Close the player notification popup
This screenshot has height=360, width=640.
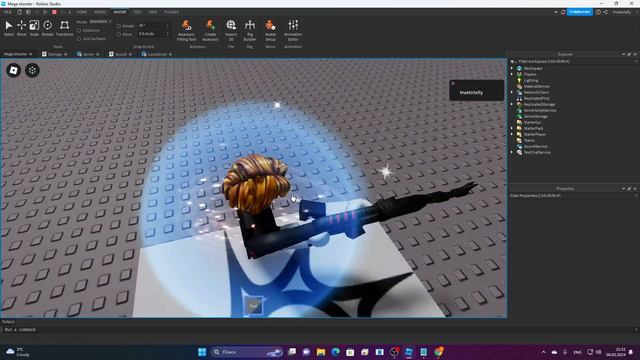[453, 83]
